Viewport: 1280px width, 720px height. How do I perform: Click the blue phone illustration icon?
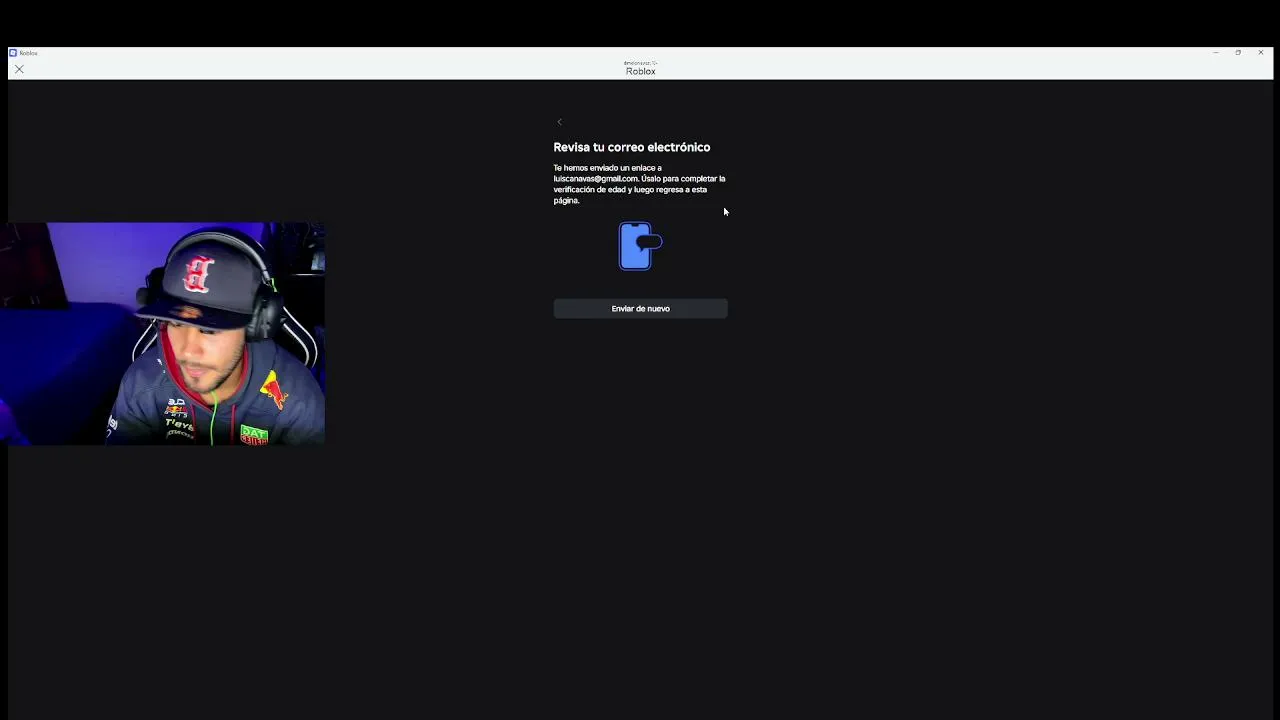point(640,246)
